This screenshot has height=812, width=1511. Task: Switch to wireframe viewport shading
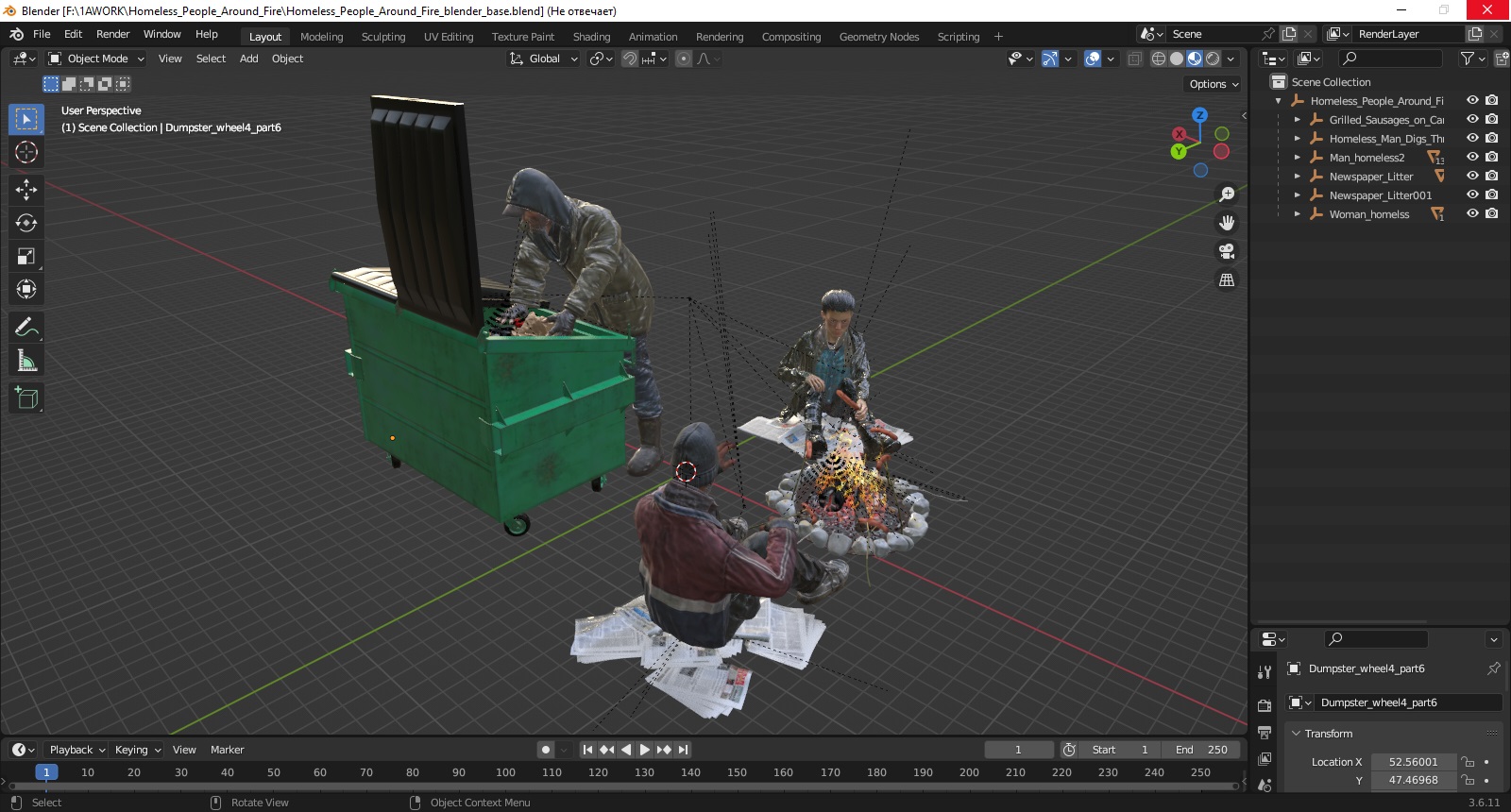point(1159,59)
